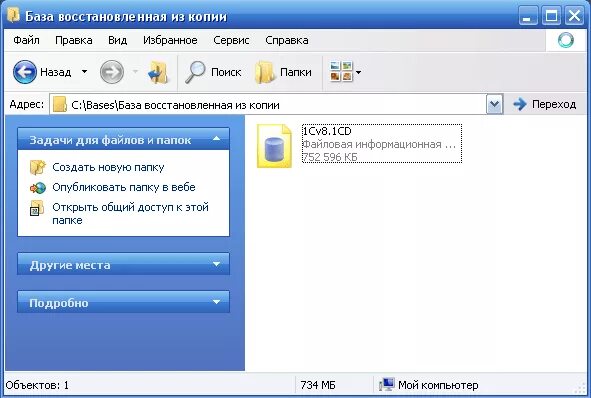Click Опубликовать папку в вебе link

[124, 187]
